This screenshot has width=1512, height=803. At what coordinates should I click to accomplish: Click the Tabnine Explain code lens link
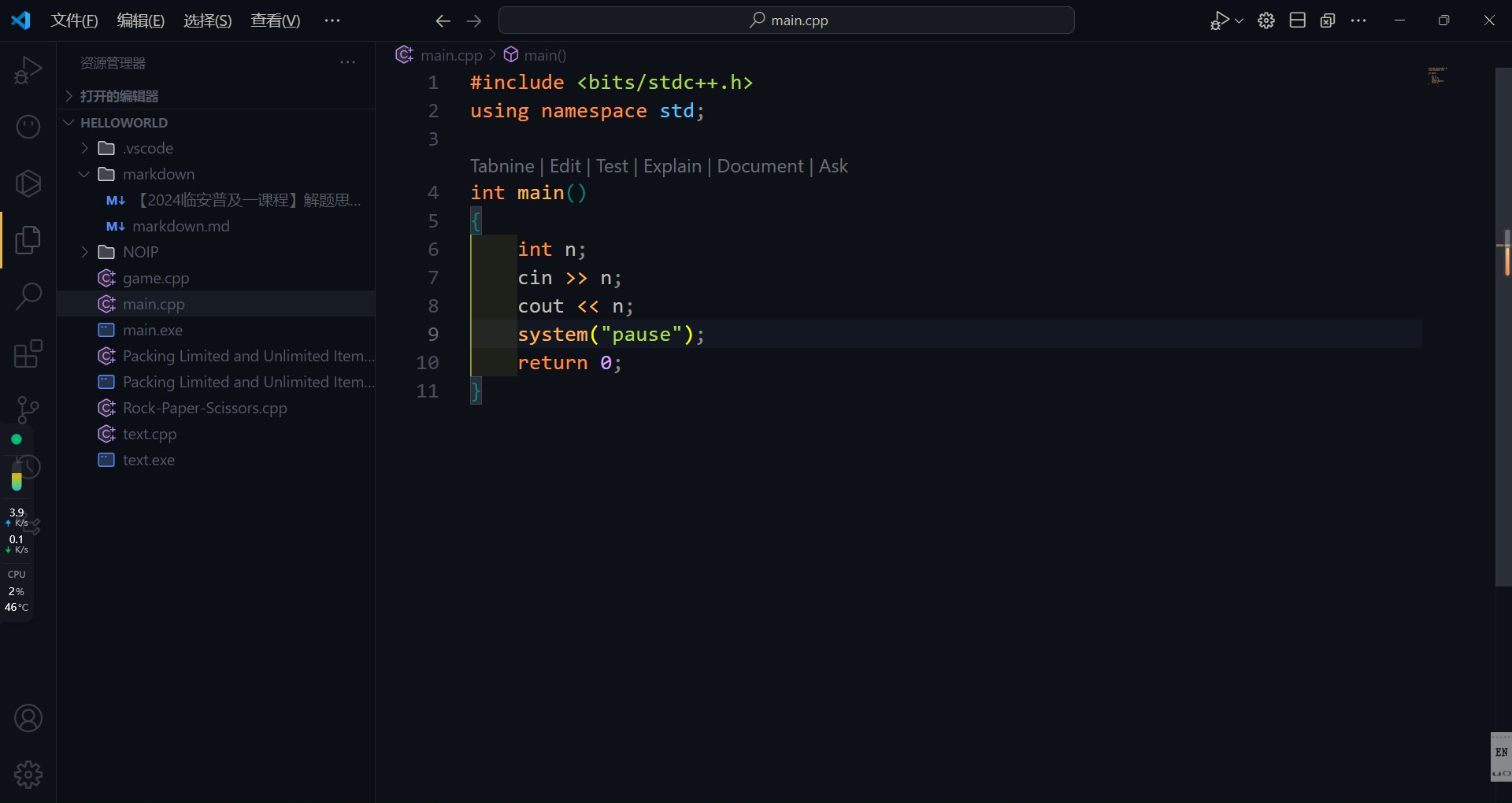tap(672, 166)
